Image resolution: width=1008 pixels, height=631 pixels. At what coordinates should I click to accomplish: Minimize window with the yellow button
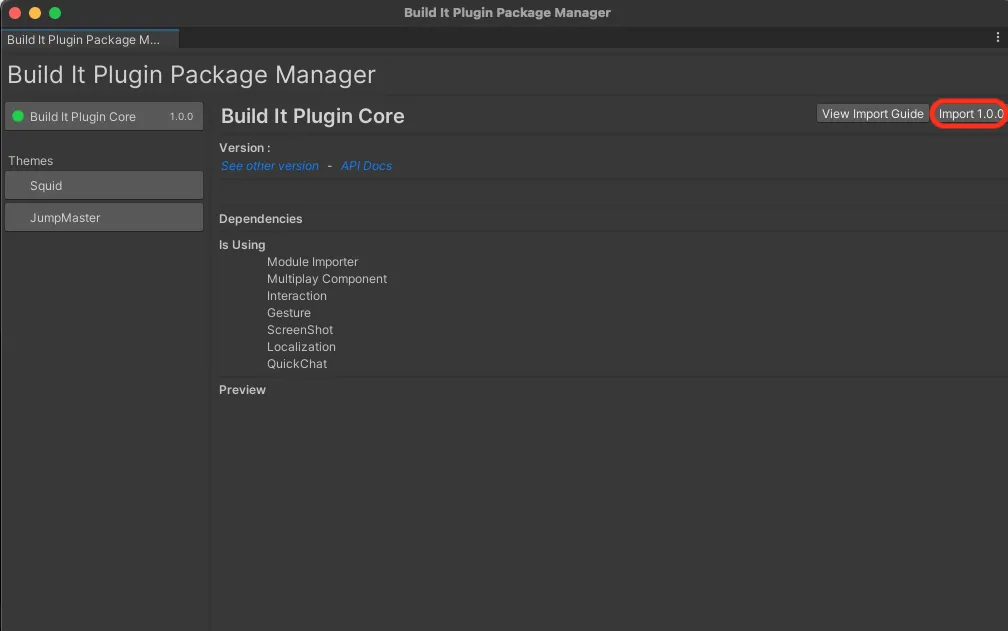(35, 13)
